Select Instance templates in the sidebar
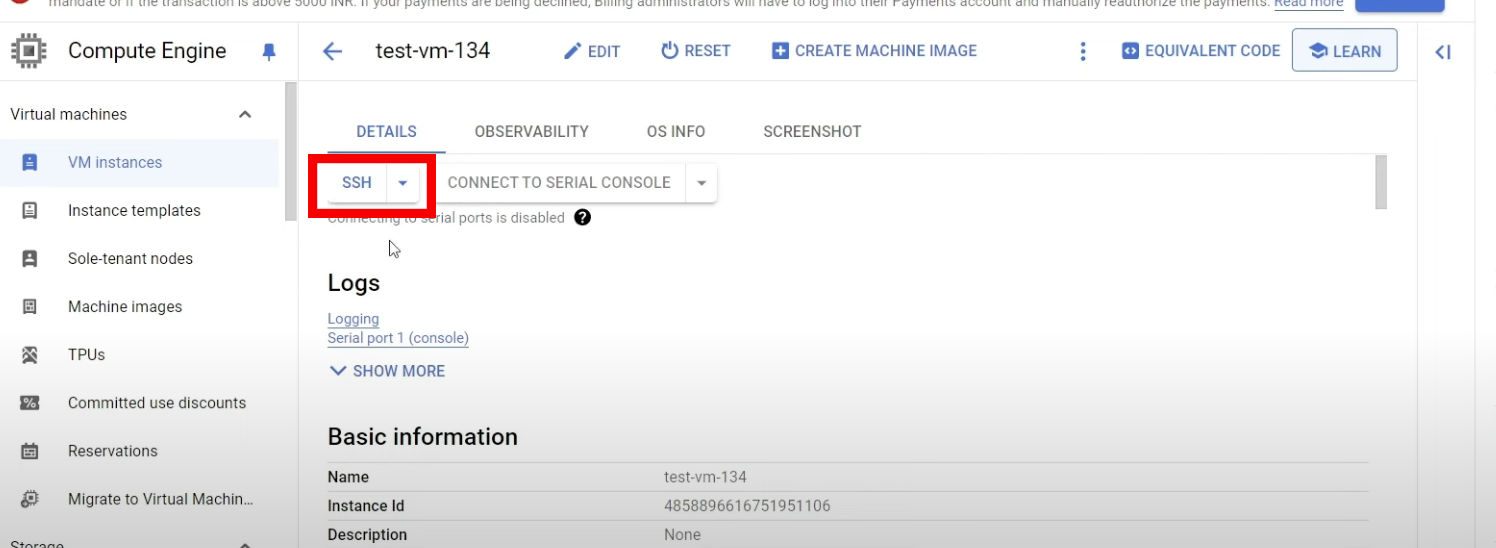Screen dimensions: 1496x548 [134, 211]
